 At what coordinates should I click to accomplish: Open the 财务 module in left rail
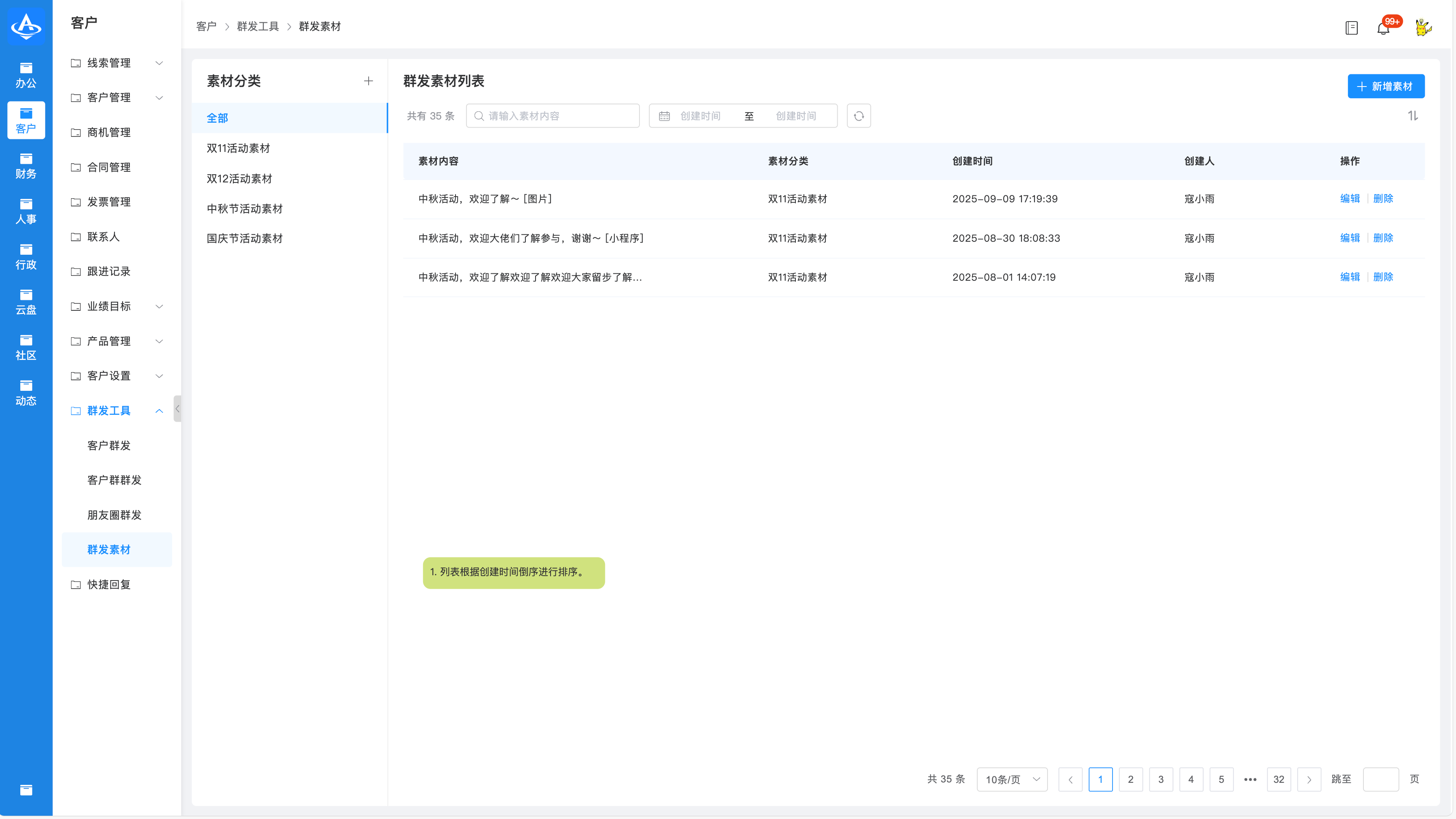point(26,166)
